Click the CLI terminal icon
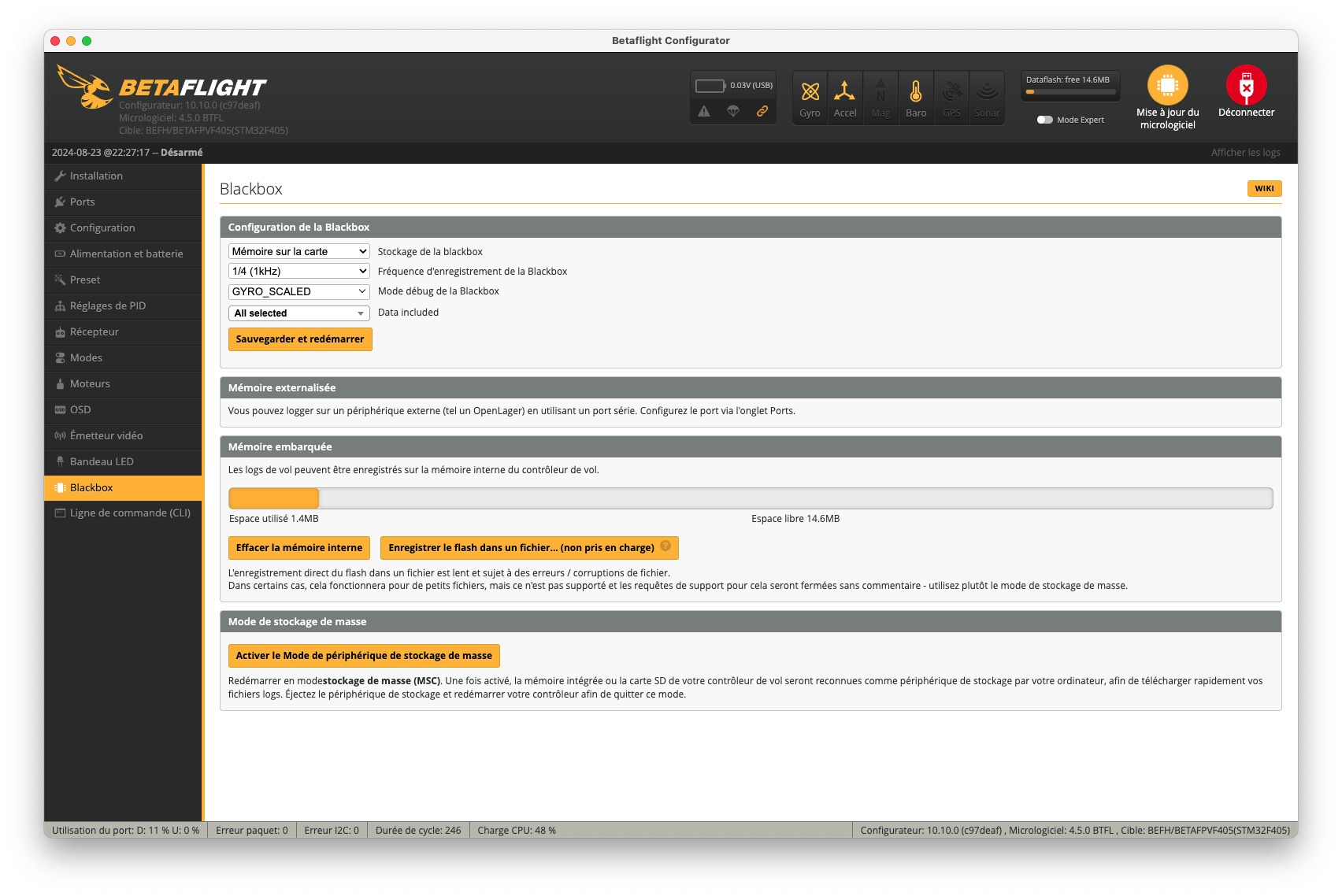This screenshot has width=1342, height=896. pyautogui.click(x=60, y=513)
